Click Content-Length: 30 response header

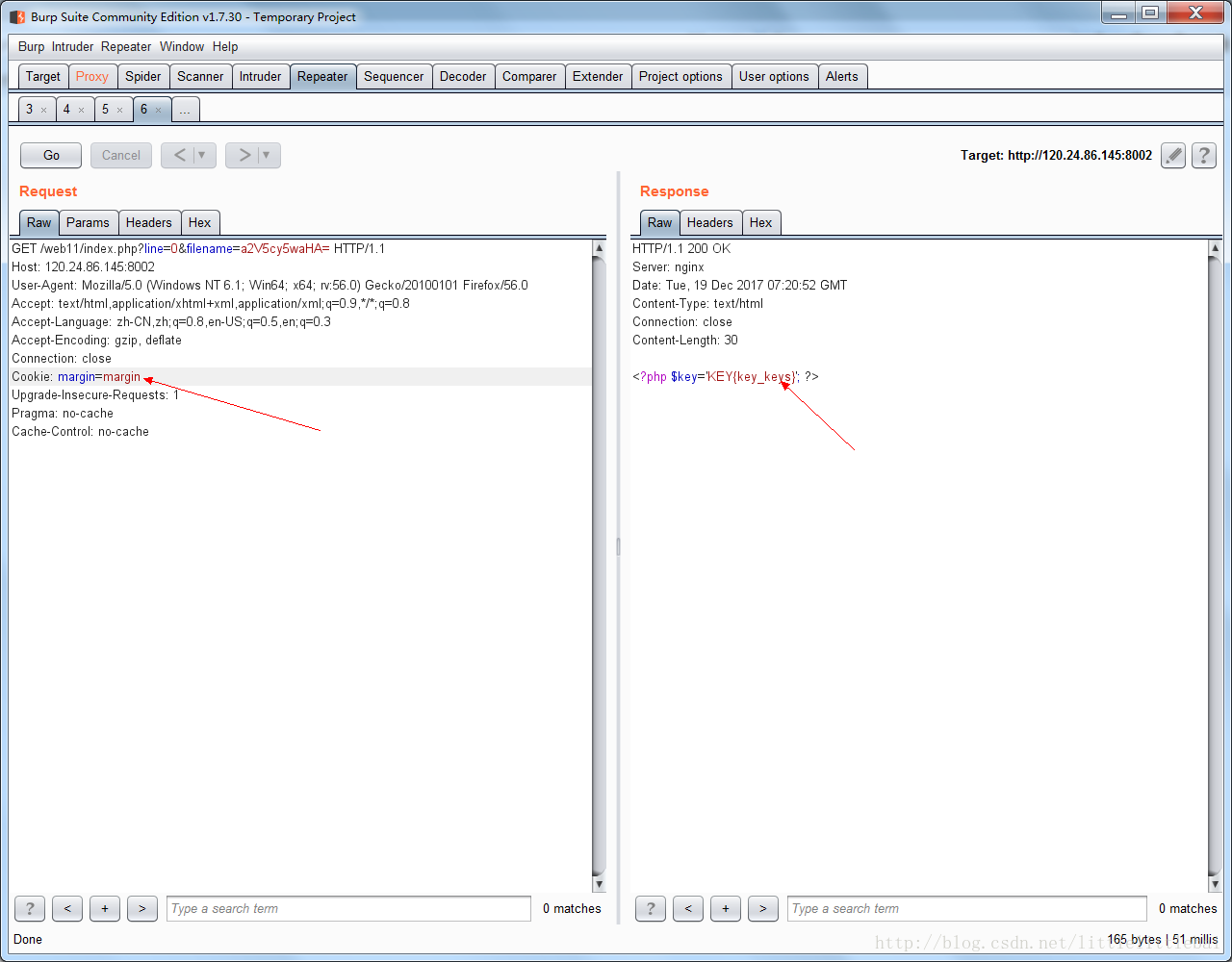pos(685,340)
